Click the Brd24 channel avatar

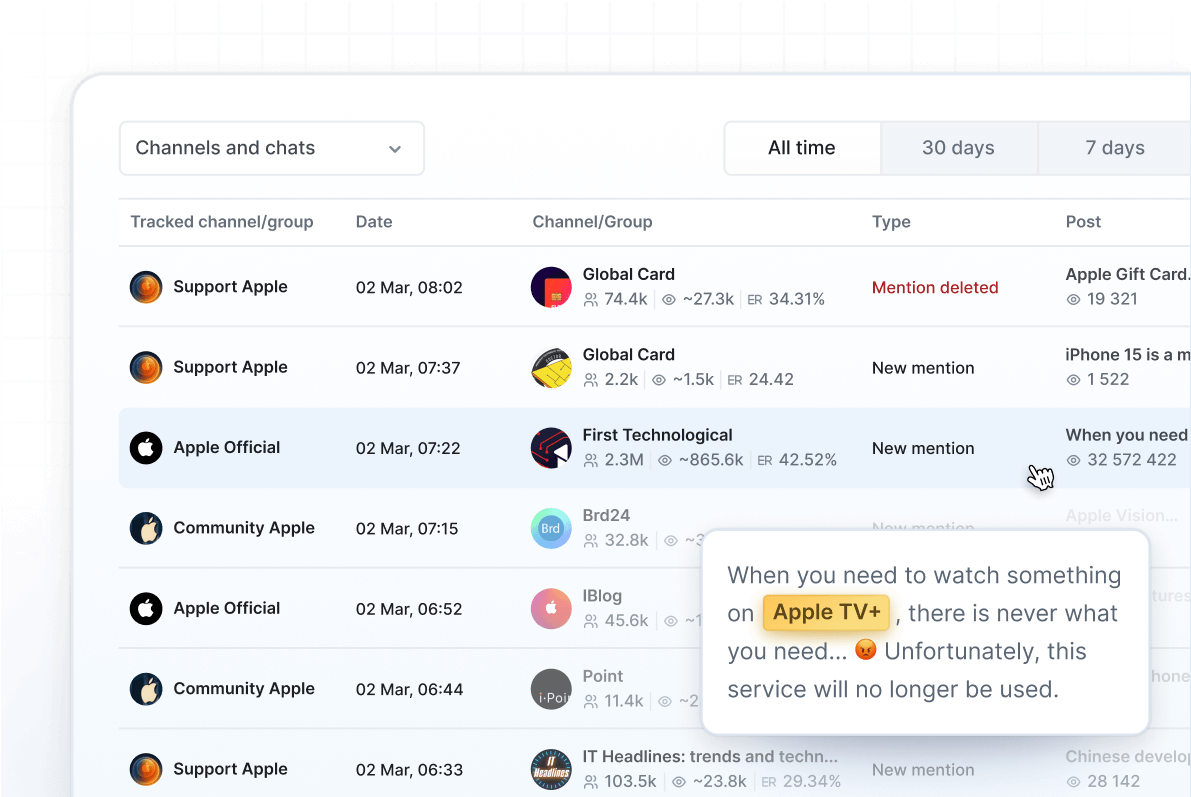coord(551,528)
